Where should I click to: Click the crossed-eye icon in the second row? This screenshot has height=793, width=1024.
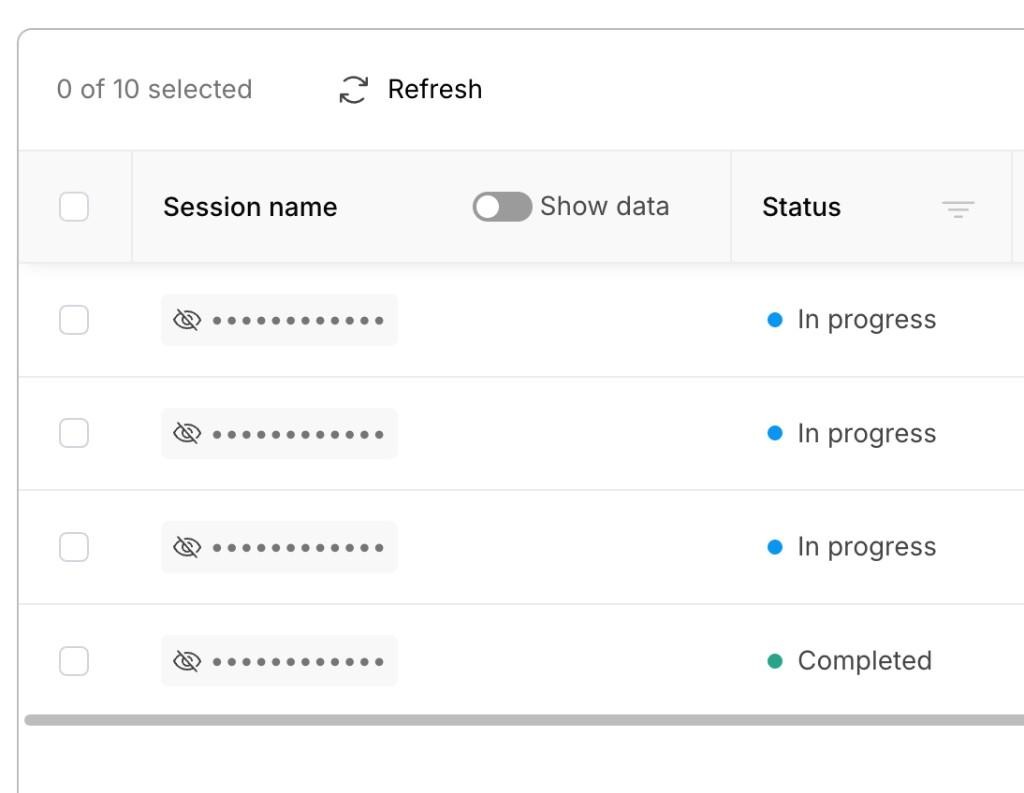[187, 433]
